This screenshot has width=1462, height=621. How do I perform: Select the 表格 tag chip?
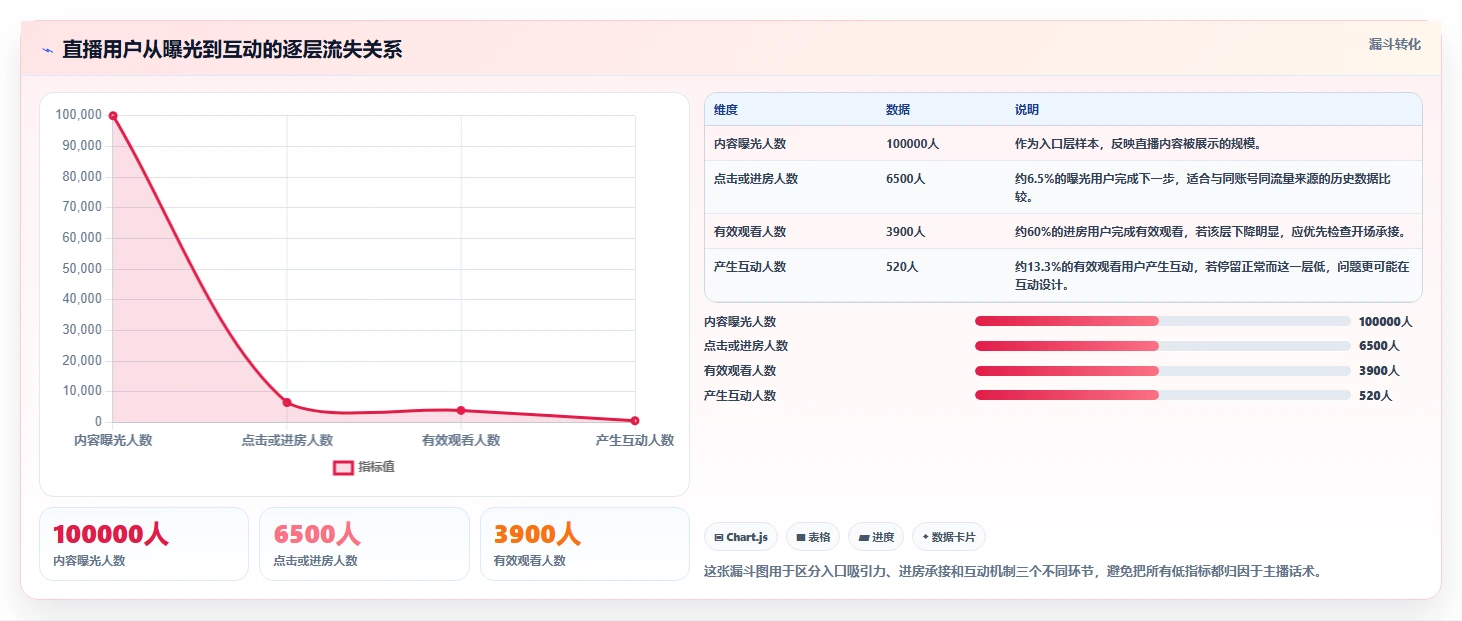point(813,537)
